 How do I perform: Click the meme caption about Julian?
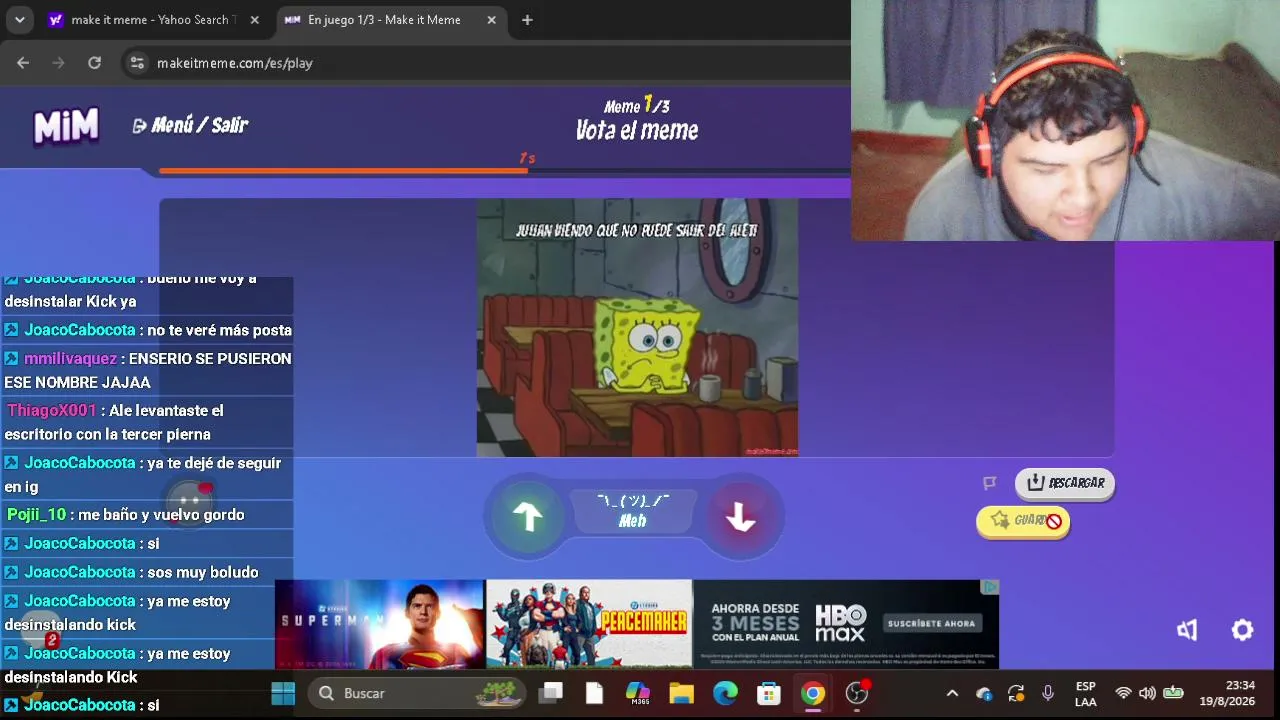[x=637, y=231]
